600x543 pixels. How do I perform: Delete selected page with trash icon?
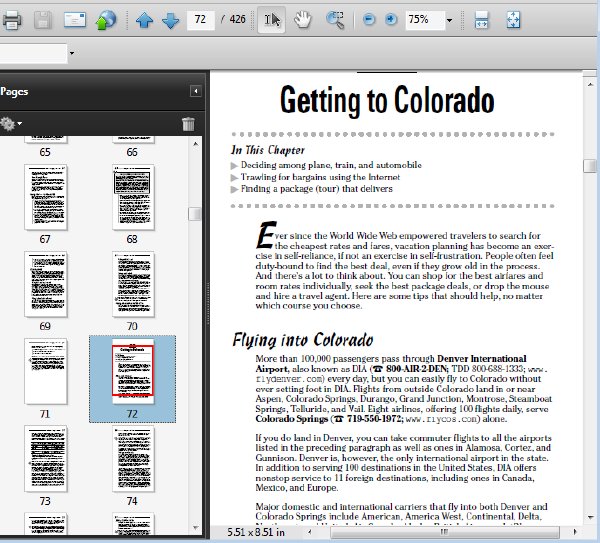pyautogui.click(x=188, y=124)
